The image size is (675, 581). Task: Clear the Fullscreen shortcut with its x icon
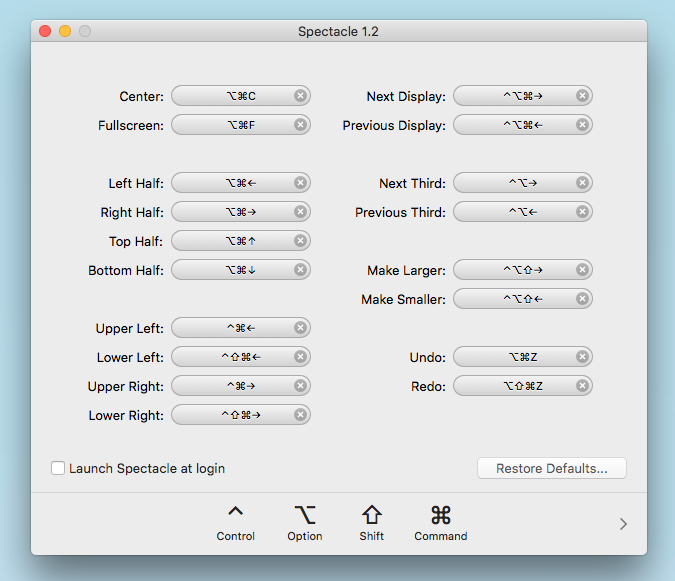[x=300, y=125]
